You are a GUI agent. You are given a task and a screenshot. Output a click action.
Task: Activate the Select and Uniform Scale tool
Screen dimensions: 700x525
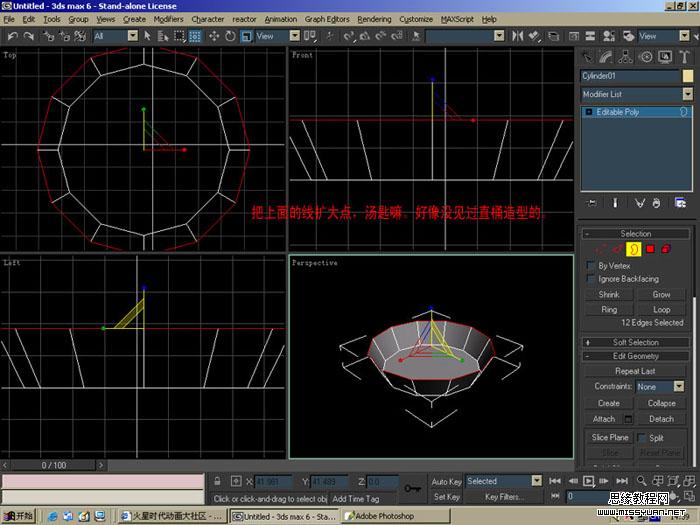pyautogui.click(x=246, y=36)
